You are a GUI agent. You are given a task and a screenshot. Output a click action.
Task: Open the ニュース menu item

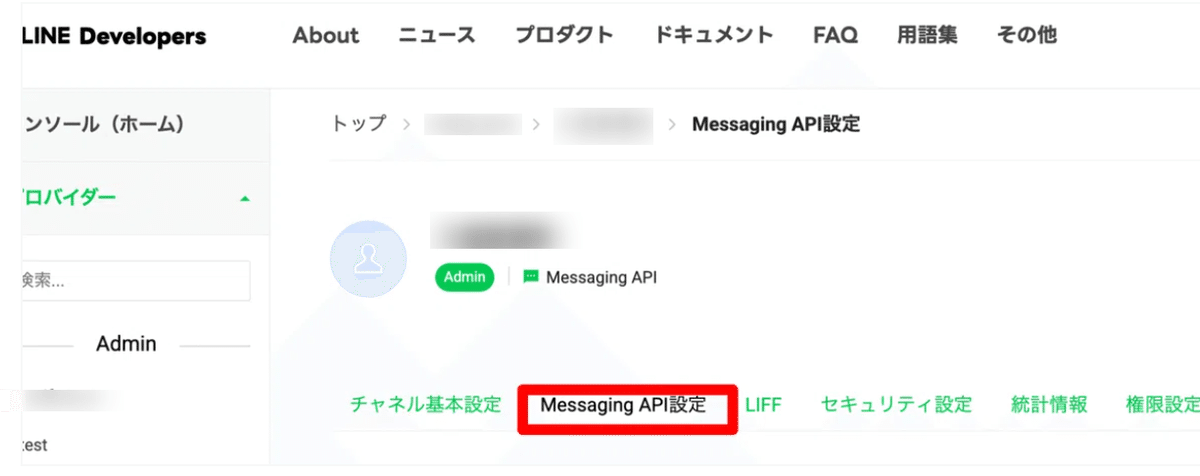(437, 35)
